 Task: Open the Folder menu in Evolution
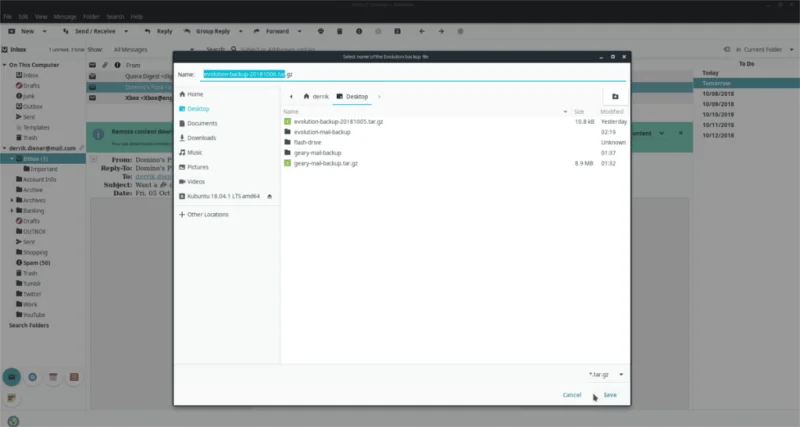91,16
